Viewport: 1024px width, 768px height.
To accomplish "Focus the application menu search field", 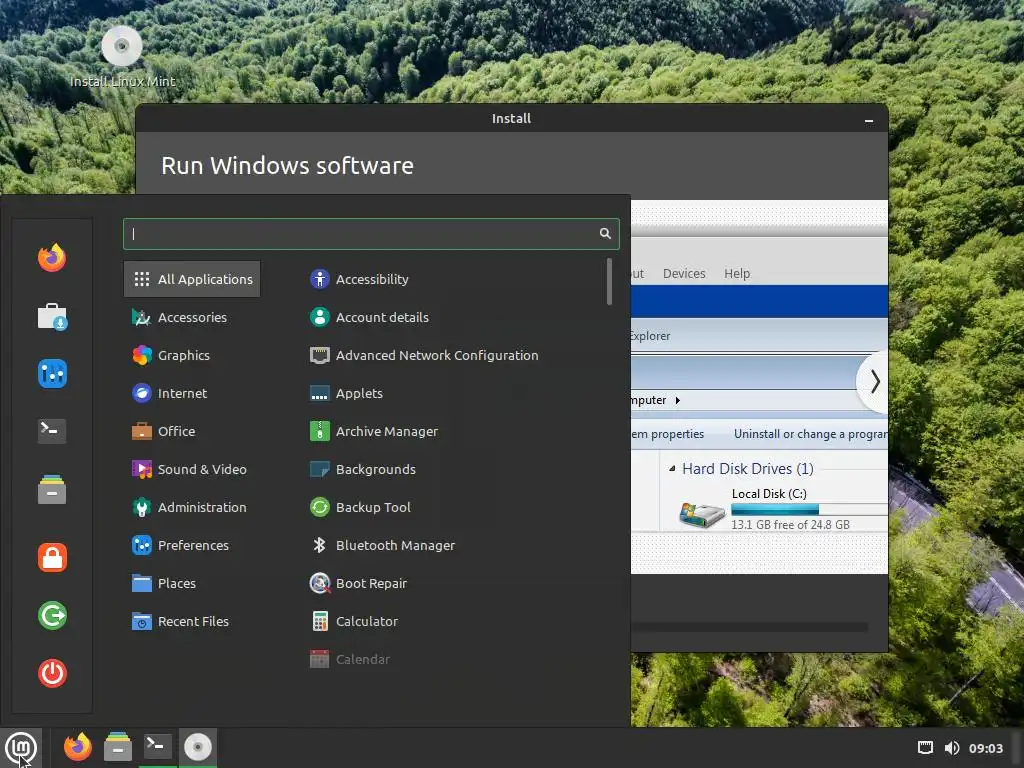I will (x=371, y=234).
